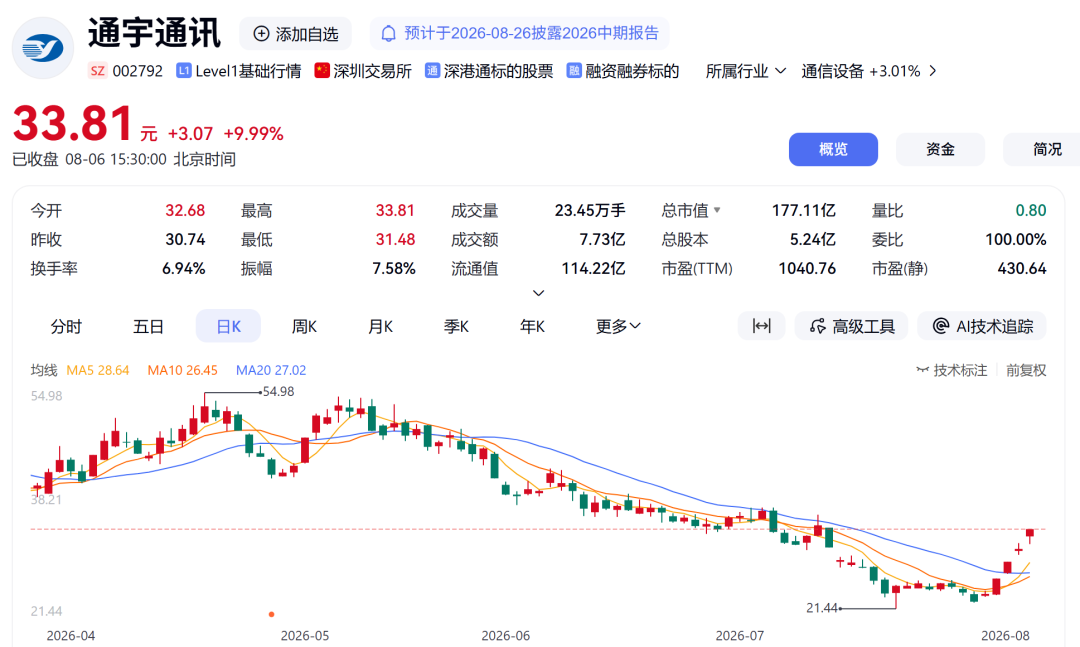Click the chart width expand icon button

coord(761,326)
